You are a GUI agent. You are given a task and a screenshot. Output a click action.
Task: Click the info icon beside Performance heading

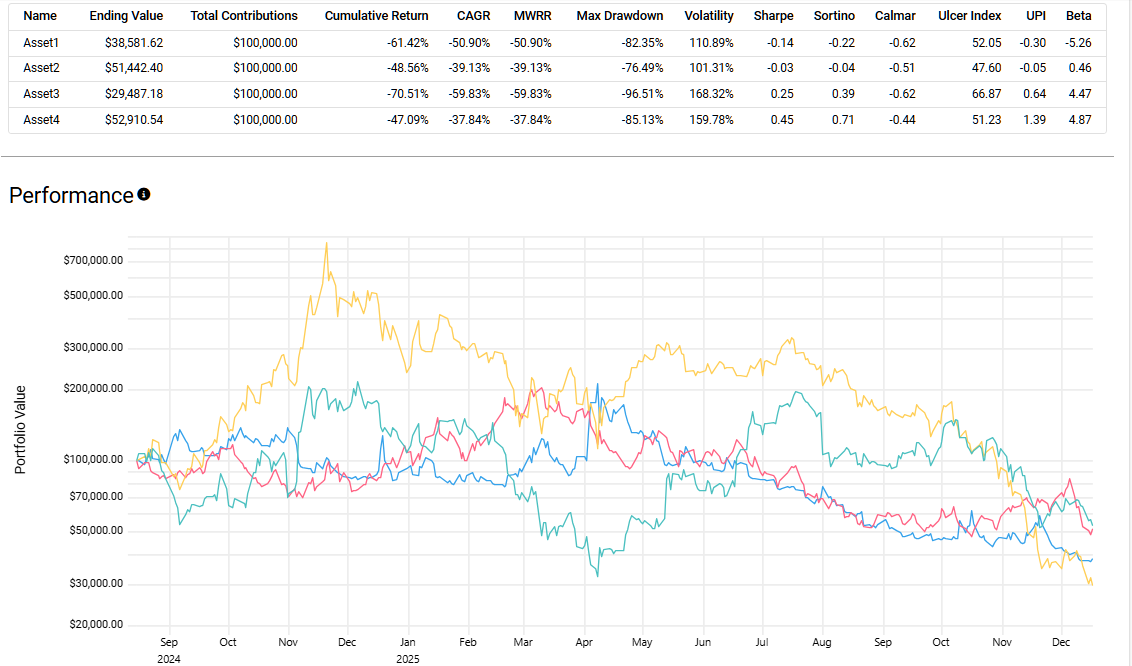[x=144, y=195]
